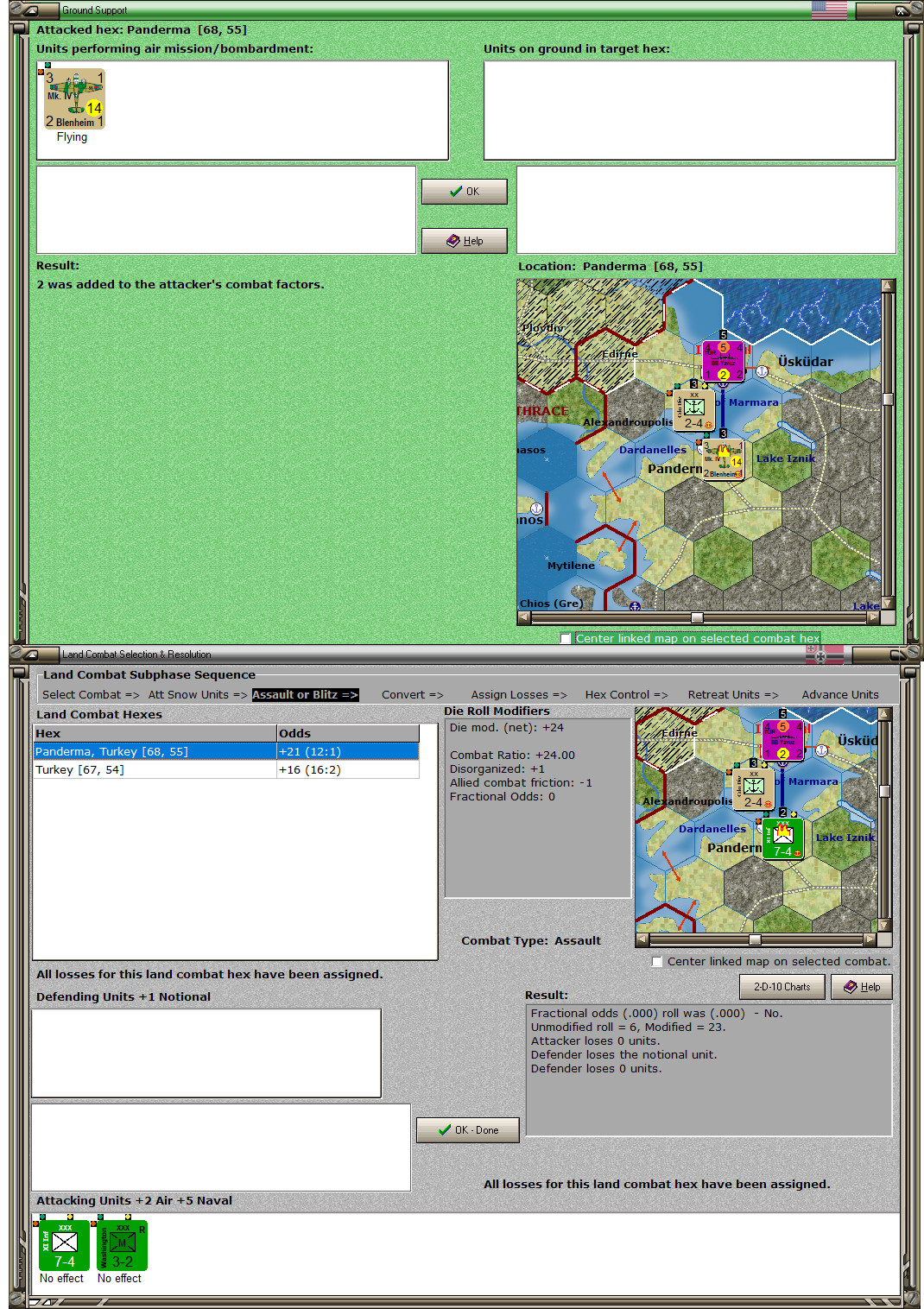Toggle 'Center linked map on selected combat.' checkbox

click(x=658, y=962)
